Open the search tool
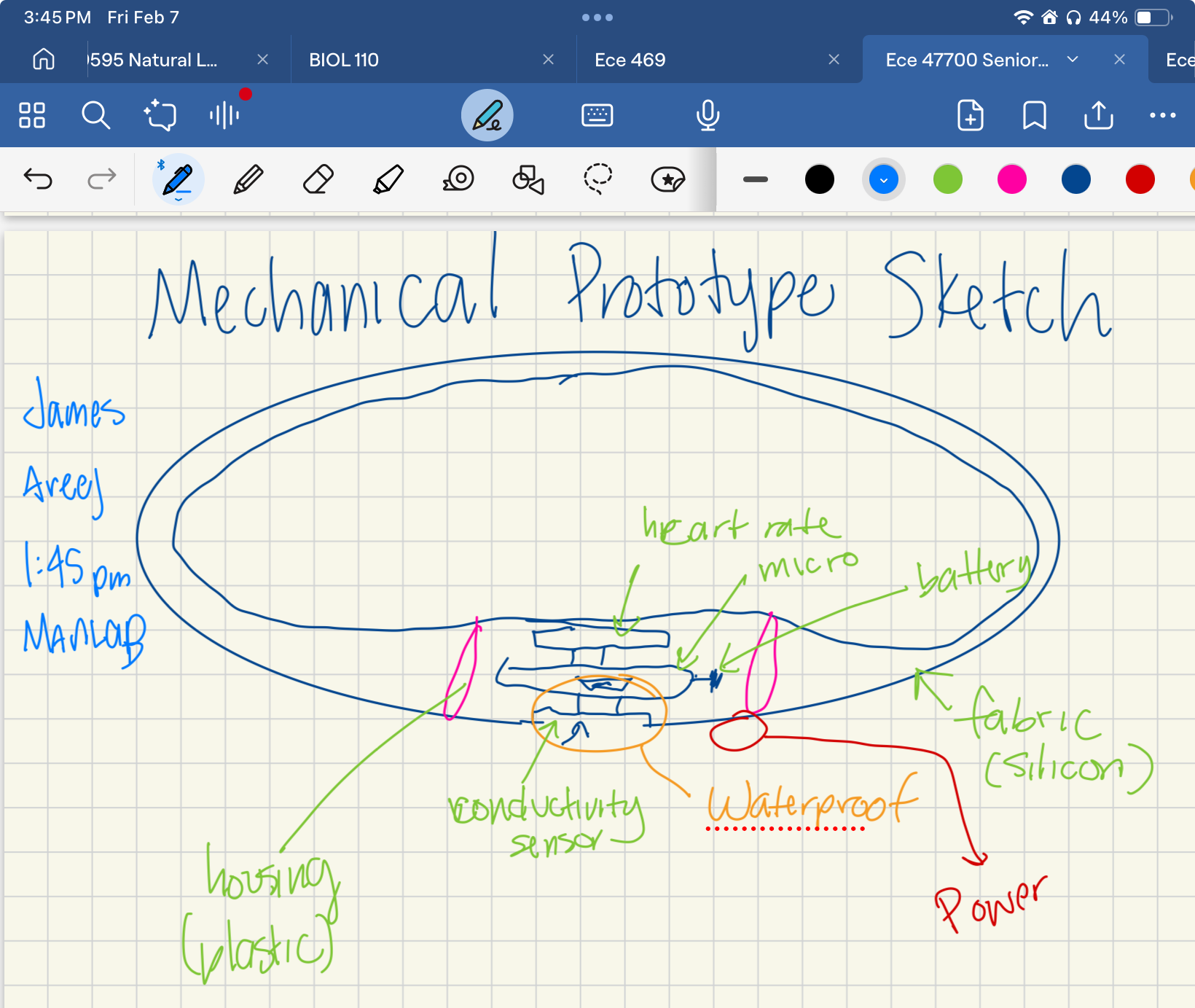The image size is (1195, 1008). [96, 115]
